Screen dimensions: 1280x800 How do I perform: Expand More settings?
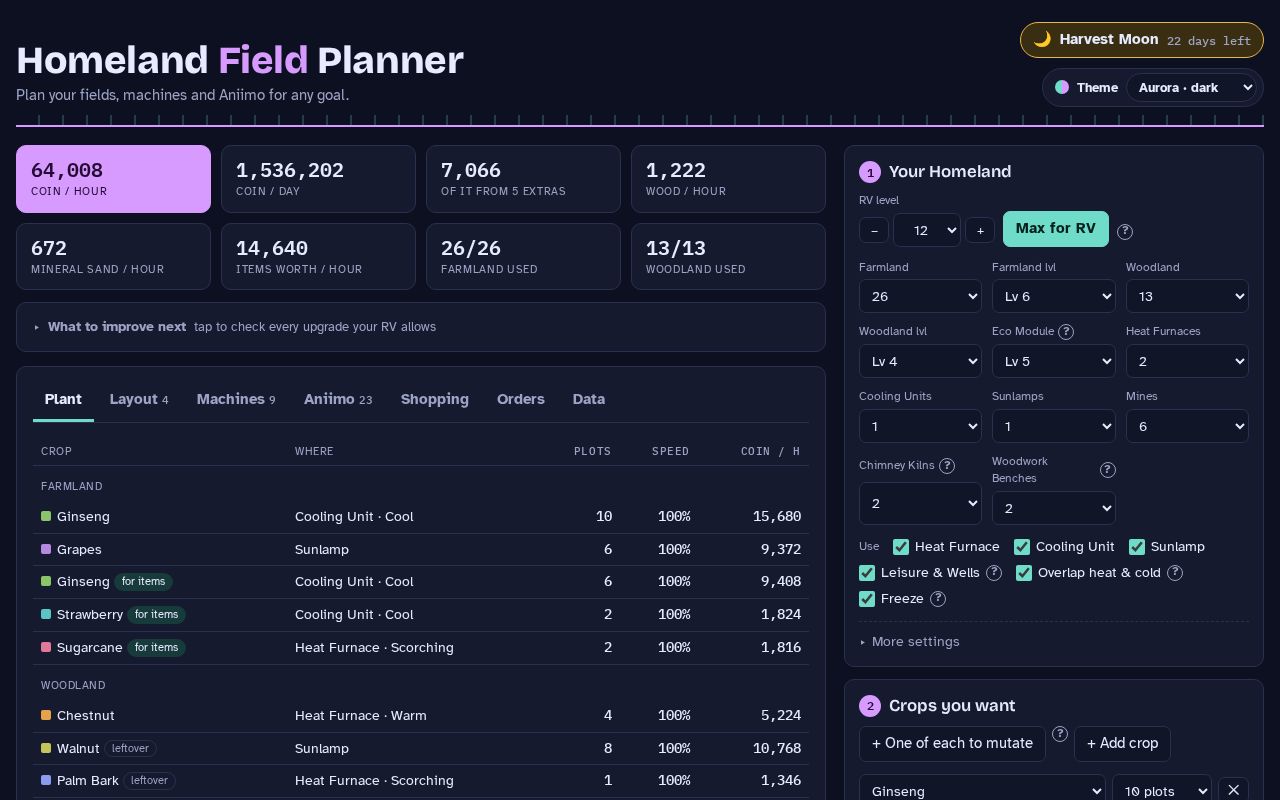(x=910, y=642)
